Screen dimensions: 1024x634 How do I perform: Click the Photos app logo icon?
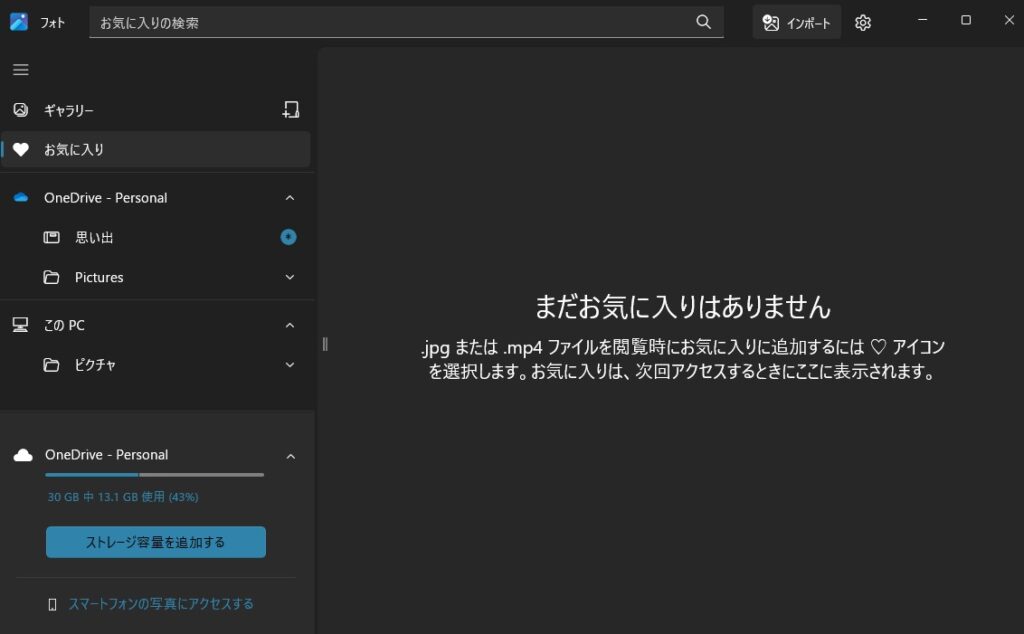click(x=19, y=22)
